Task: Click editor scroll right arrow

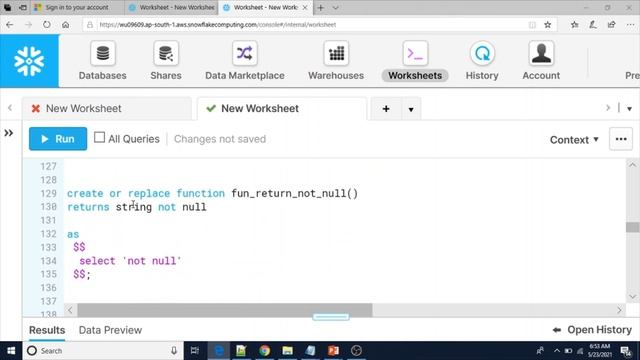Action: click(x=619, y=310)
